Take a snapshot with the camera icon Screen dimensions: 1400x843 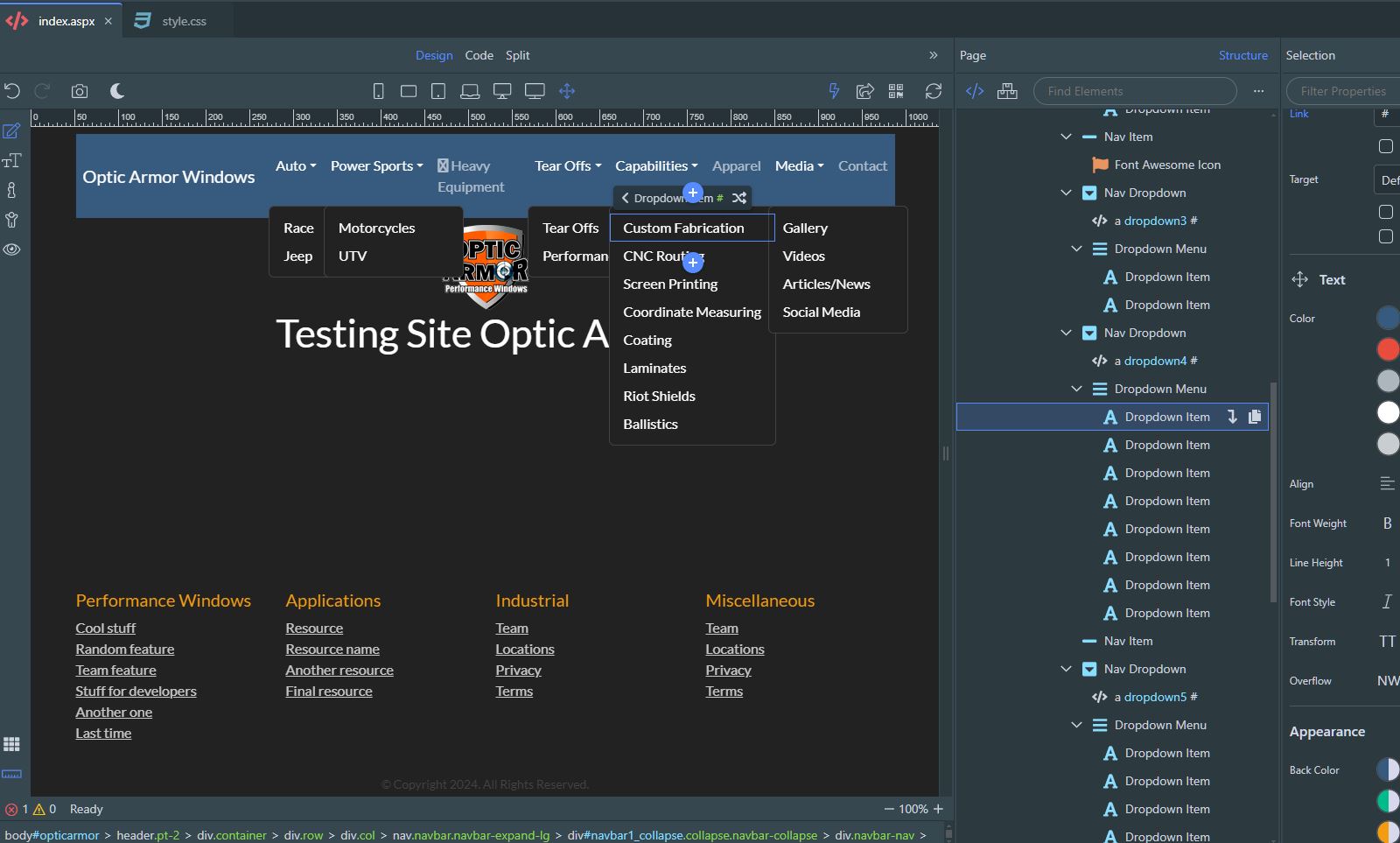[80, 91]
